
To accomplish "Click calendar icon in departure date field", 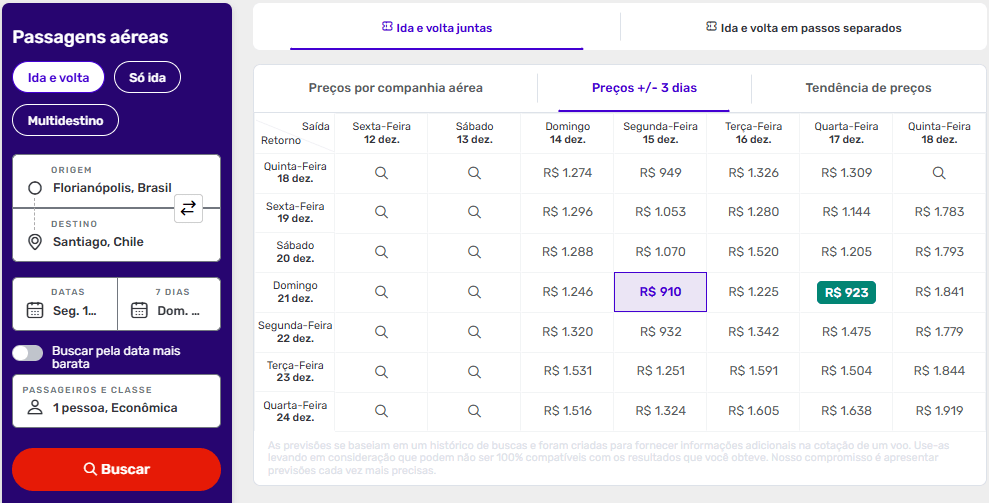I will (x=35, y=310).
